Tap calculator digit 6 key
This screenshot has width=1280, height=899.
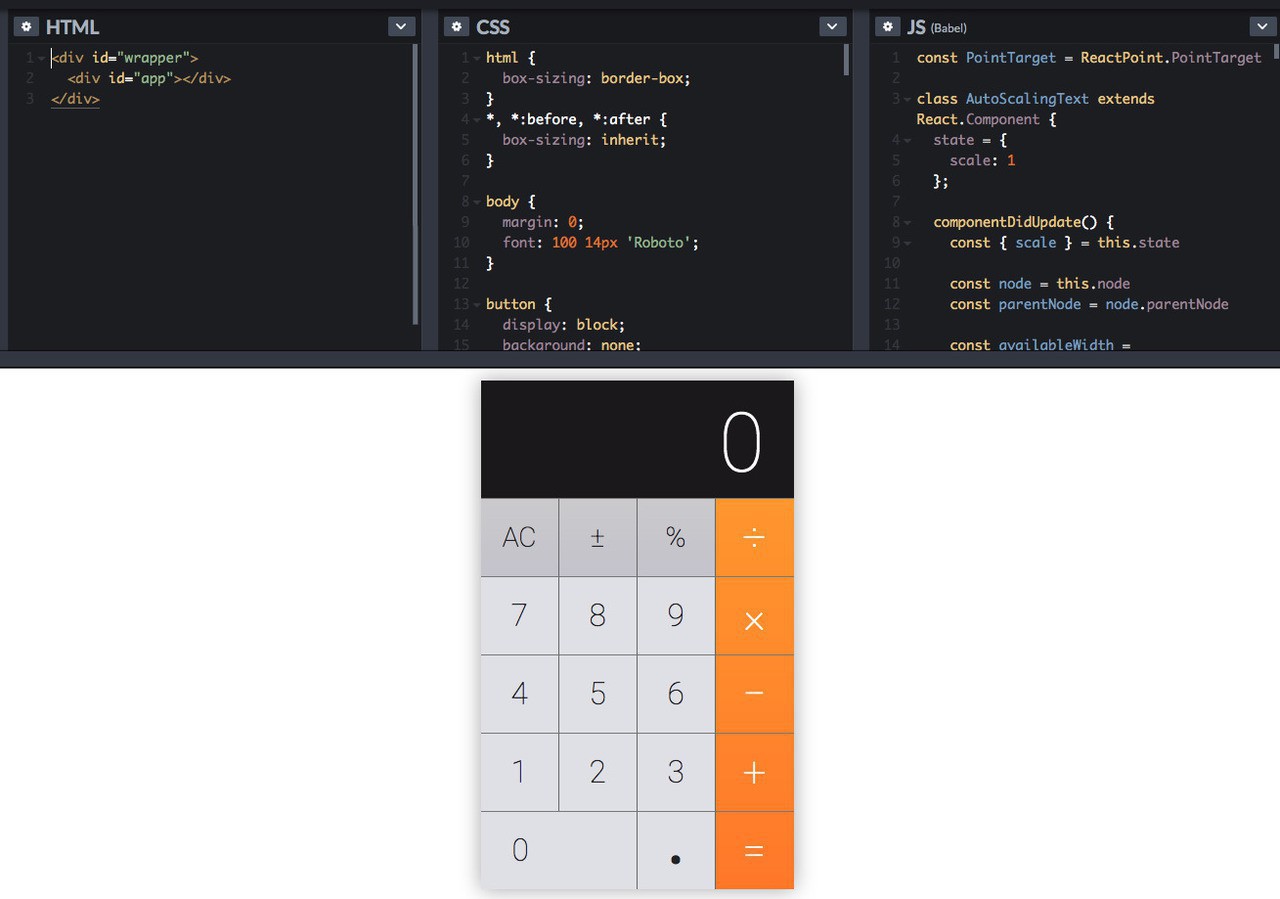point(676,694)
